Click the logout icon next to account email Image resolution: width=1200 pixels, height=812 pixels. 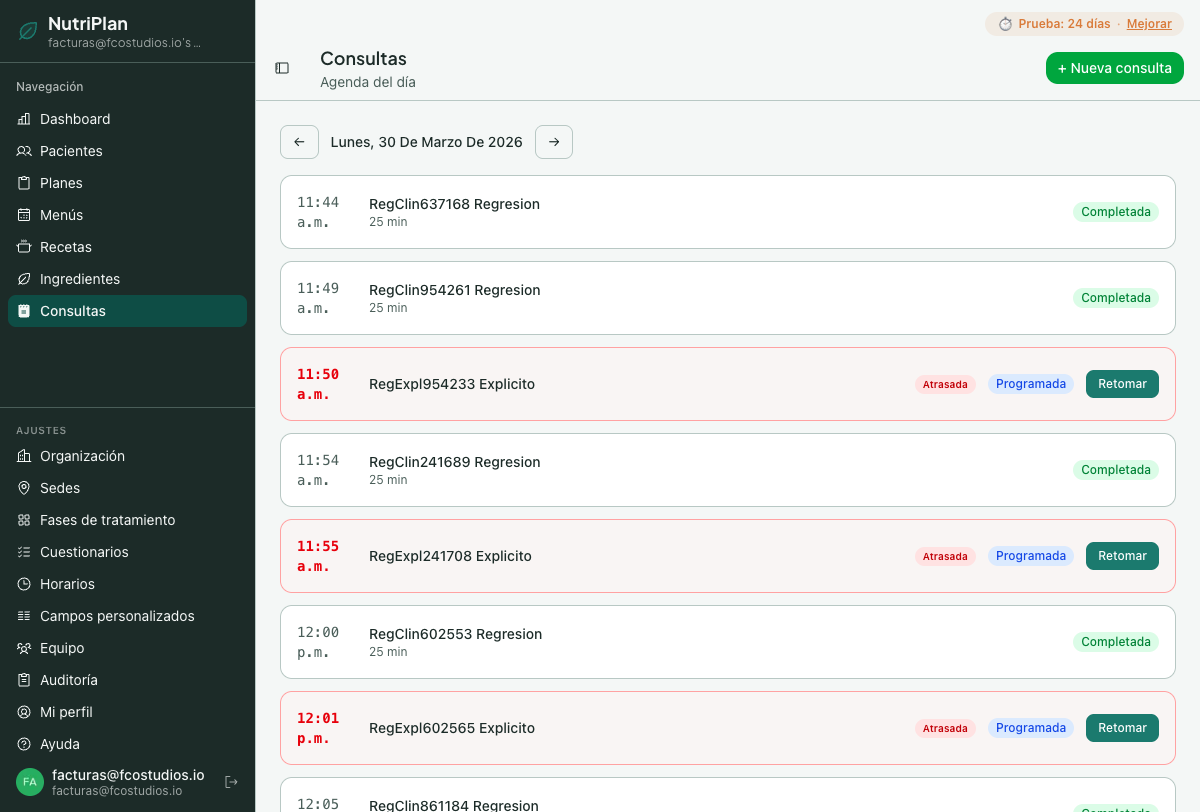coord(231,782)
